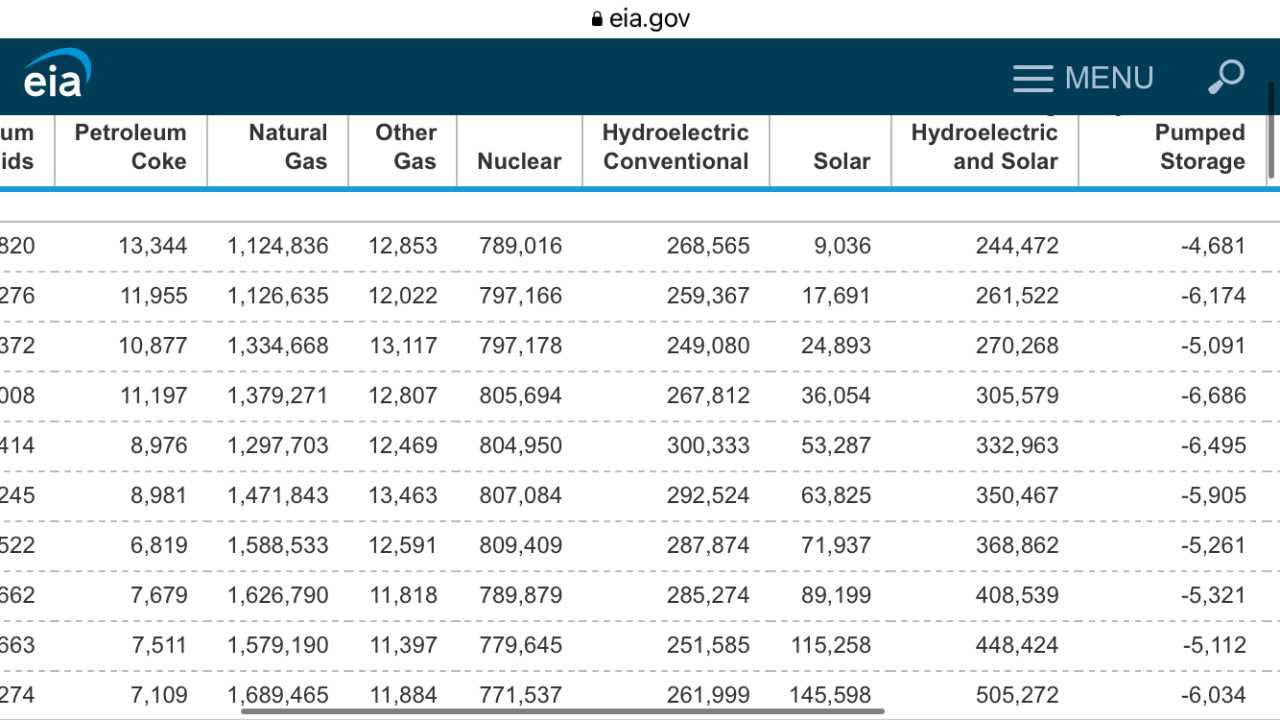Open the hamburger MENU navigation

tap(1083, 78)
